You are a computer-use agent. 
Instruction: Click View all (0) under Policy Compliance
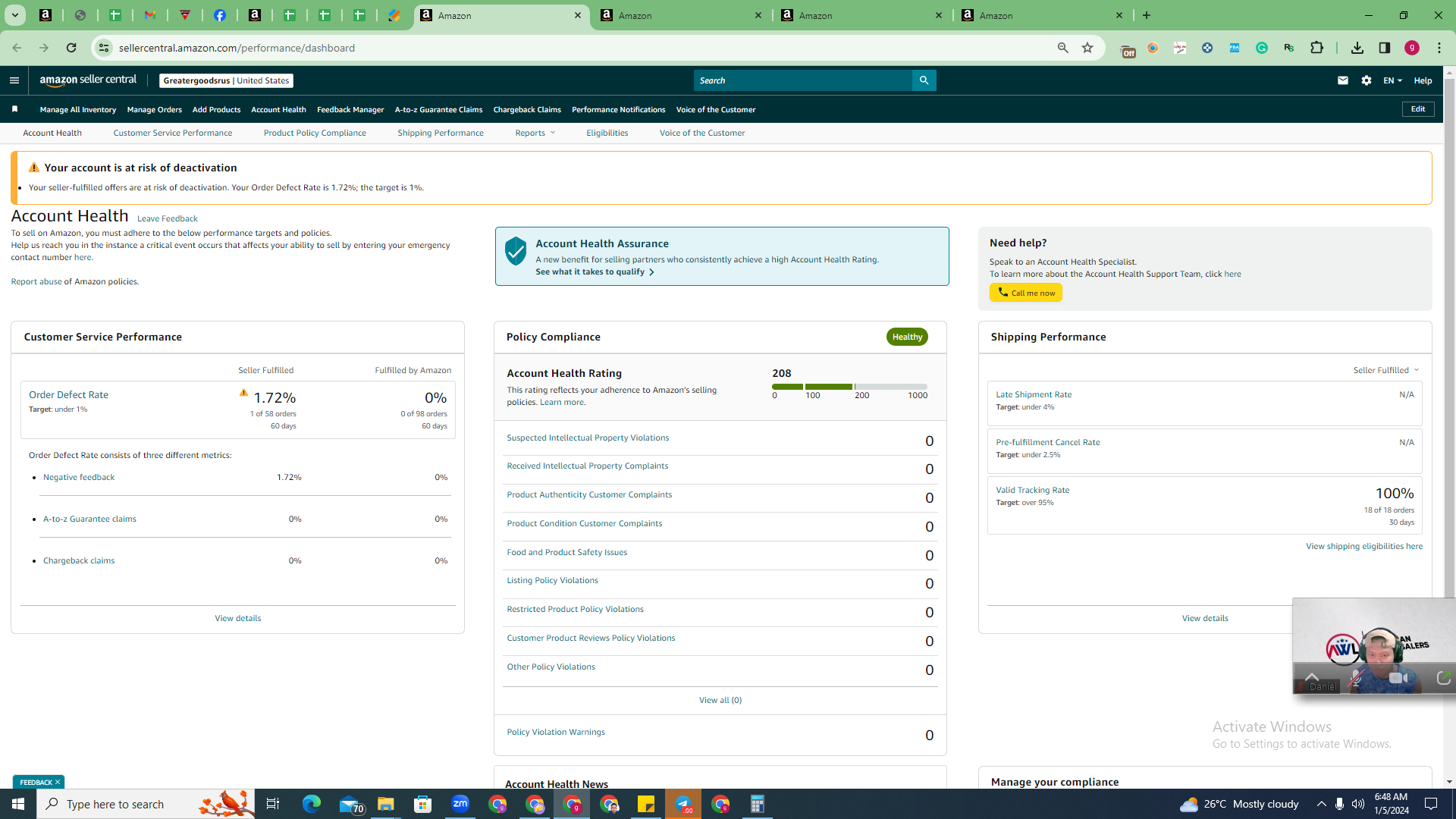720,700
